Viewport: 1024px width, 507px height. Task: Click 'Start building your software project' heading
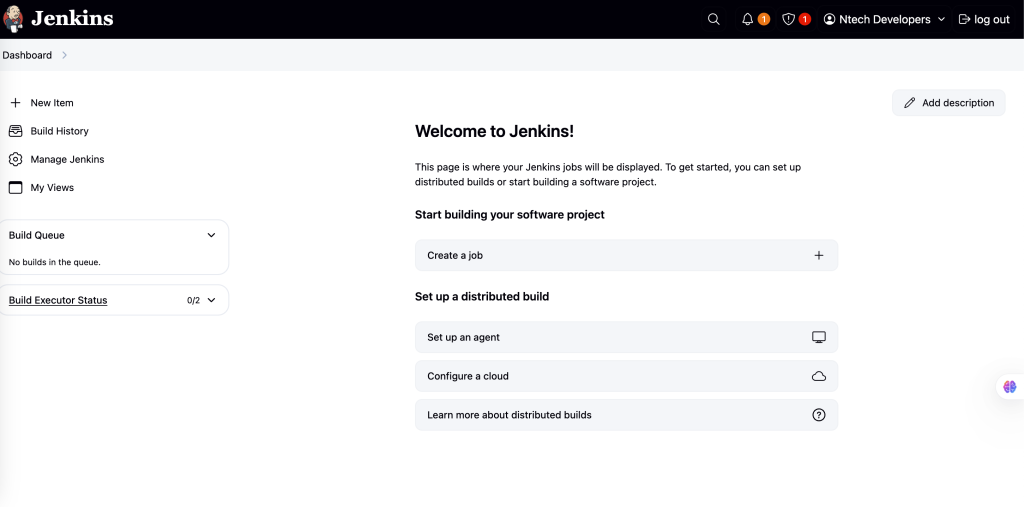point(510,215)
